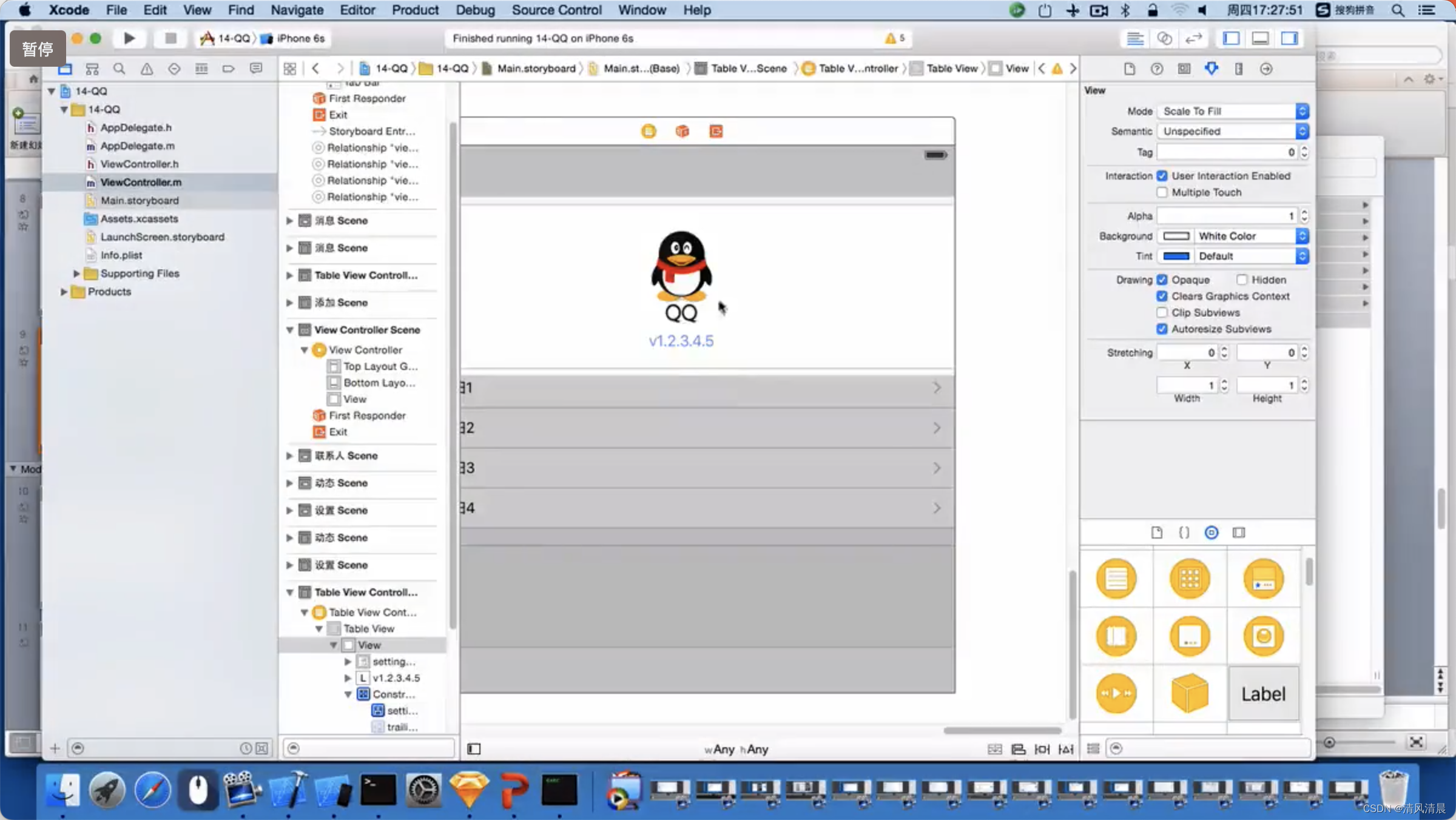Open the Align constraints tool

[1019, 749]
